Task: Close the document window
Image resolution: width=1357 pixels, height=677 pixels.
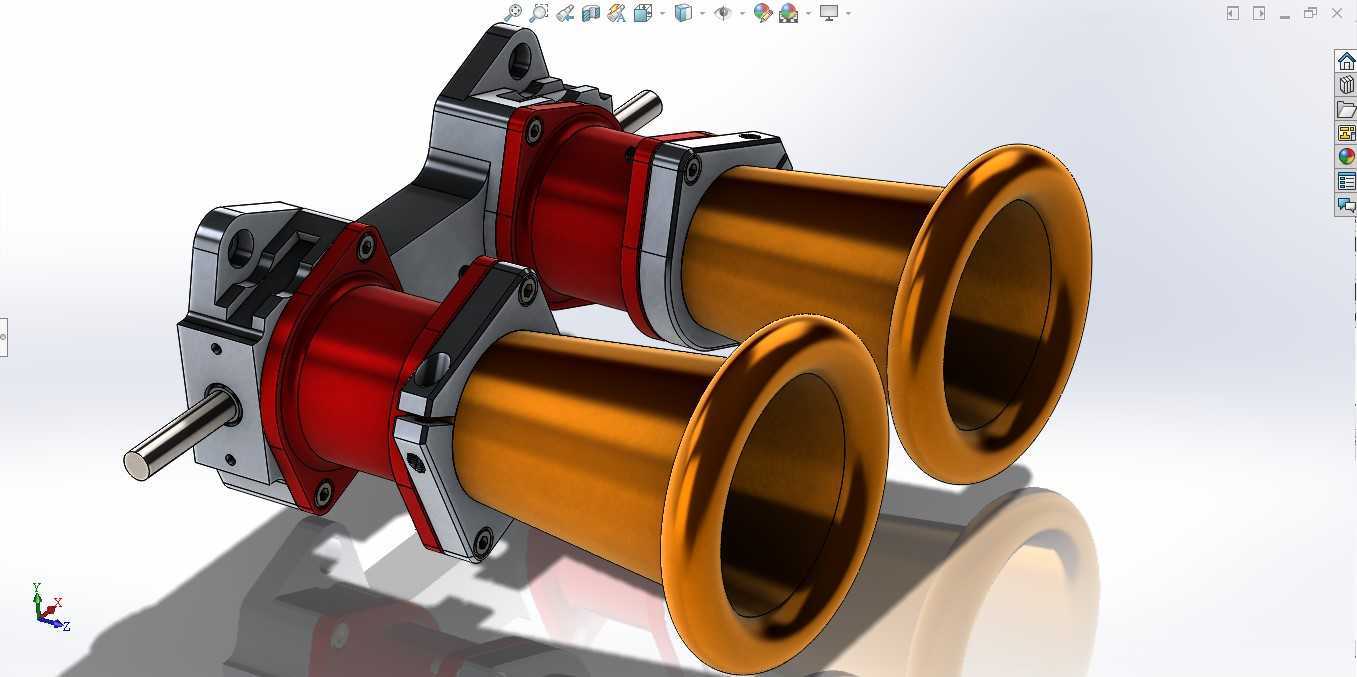Action: [x=1337, y=13]
